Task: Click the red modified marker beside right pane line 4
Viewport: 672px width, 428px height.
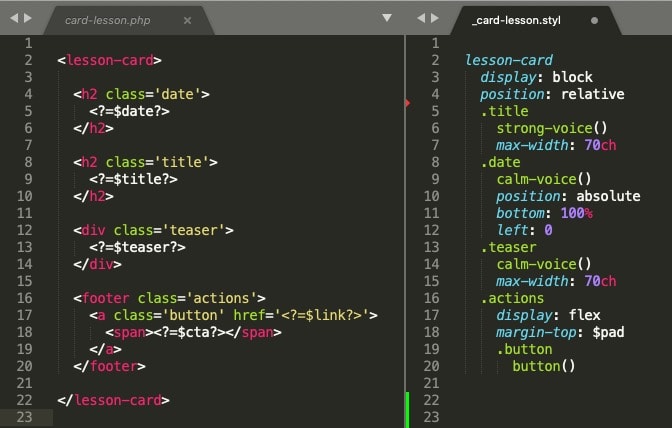Action: (408, 103)
